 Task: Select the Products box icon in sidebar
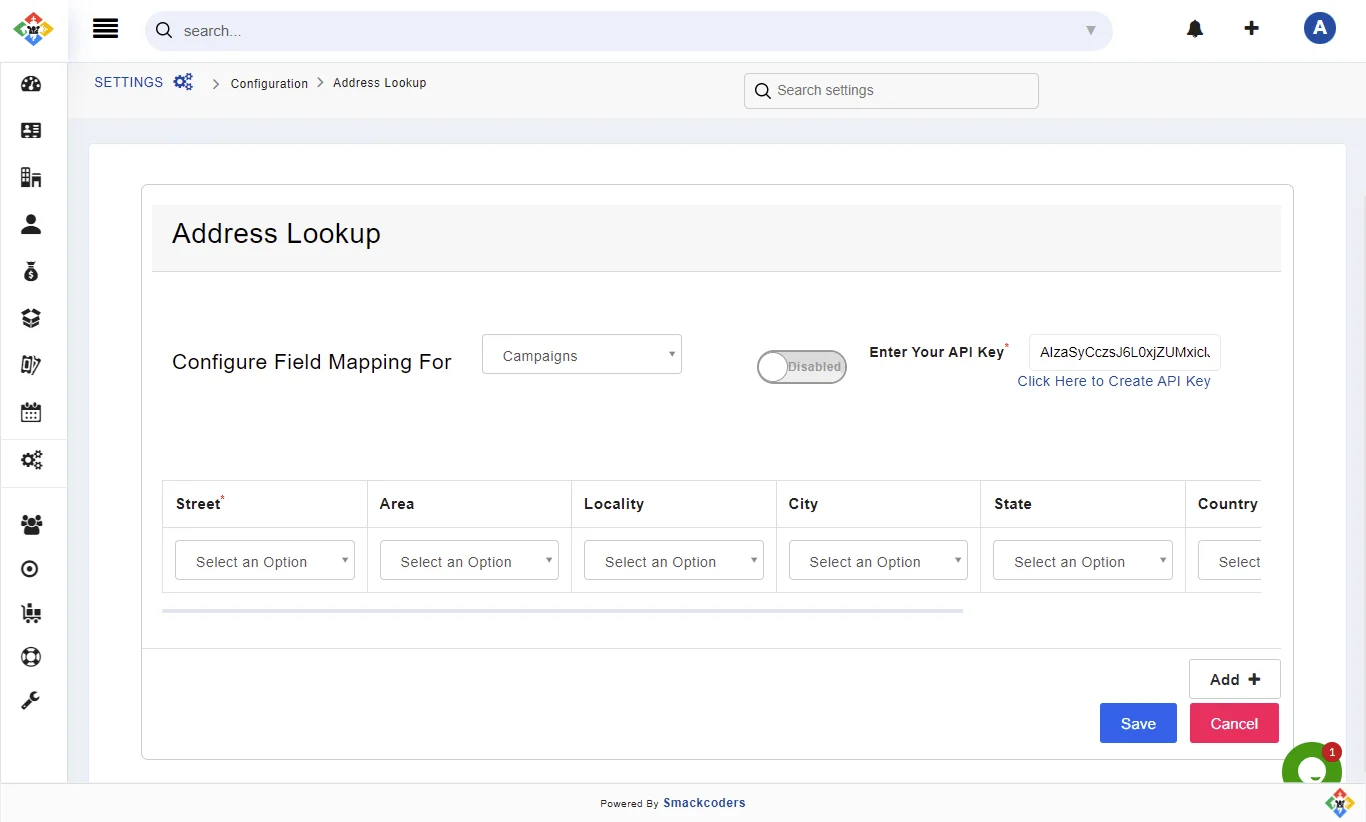point(30,318)
